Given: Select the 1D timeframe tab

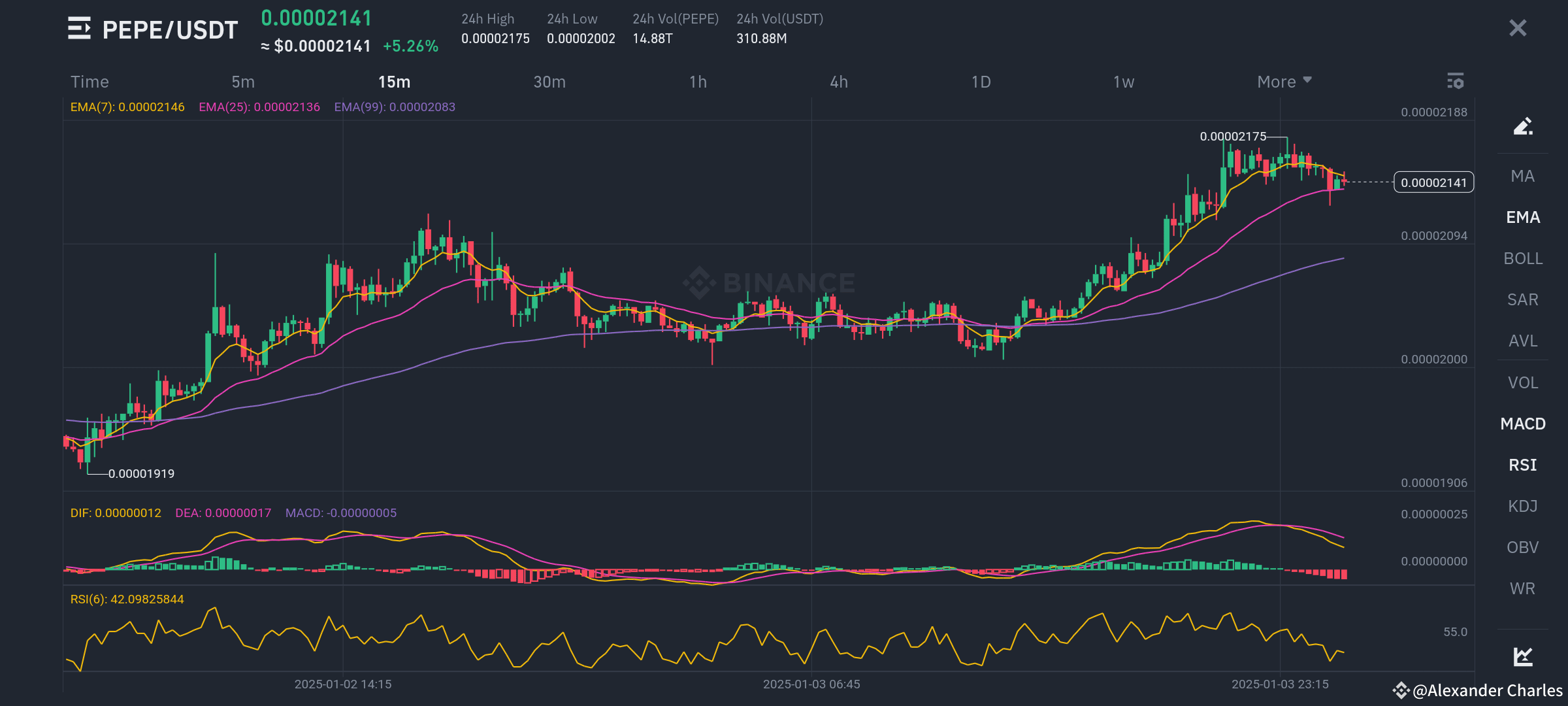Looking at the screenshot, I should (x=981, y=82).
